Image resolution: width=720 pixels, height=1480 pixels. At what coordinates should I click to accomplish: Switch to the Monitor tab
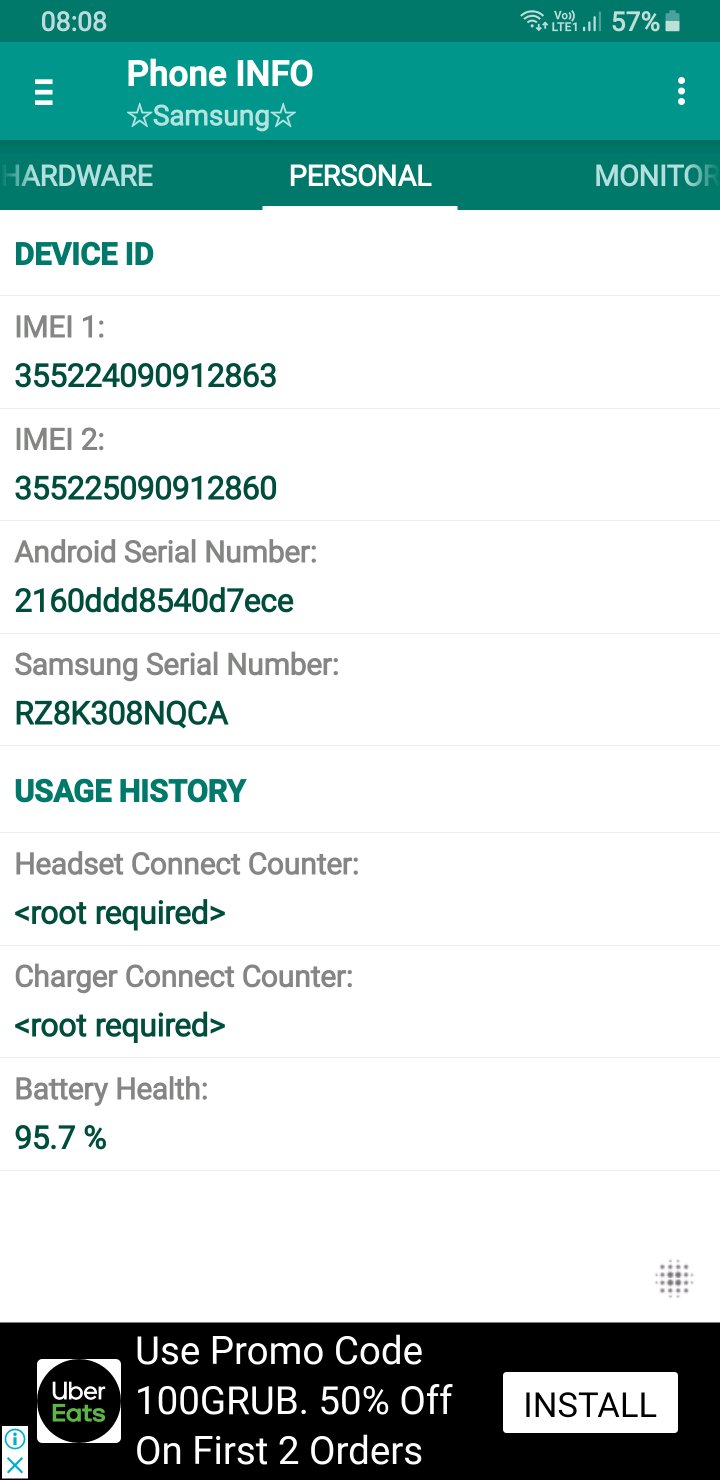655,176
